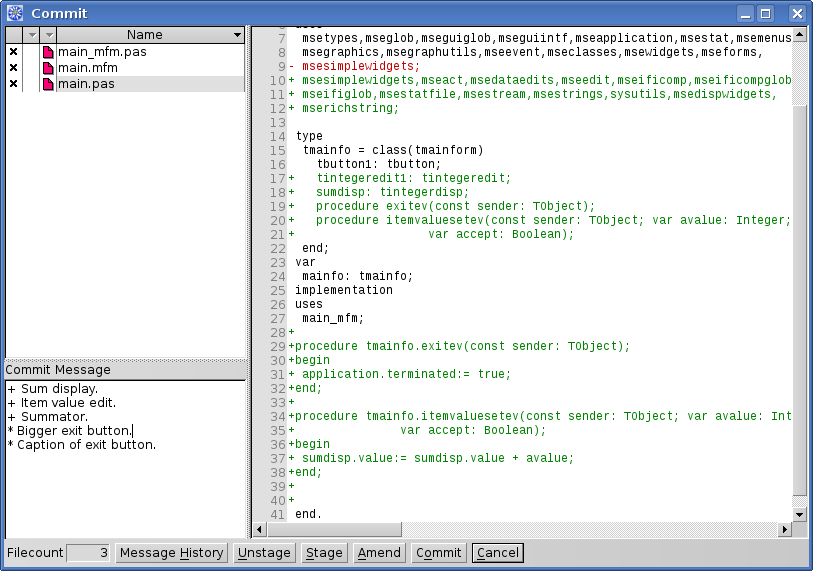Click inside the Commit Message text area
813x571 pixels.
(125, 490)
